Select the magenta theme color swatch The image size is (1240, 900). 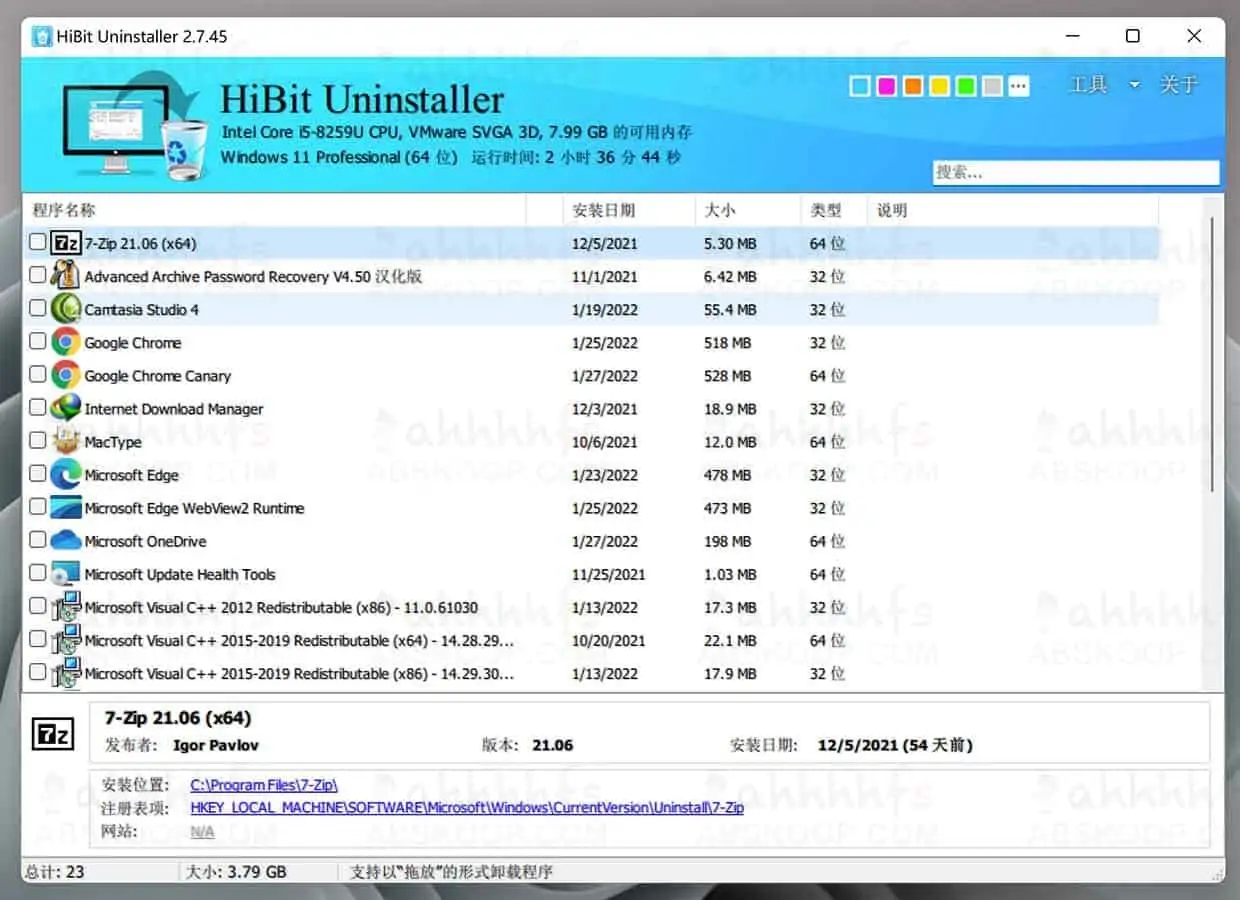pyautogui.click(x=885, y=86)
